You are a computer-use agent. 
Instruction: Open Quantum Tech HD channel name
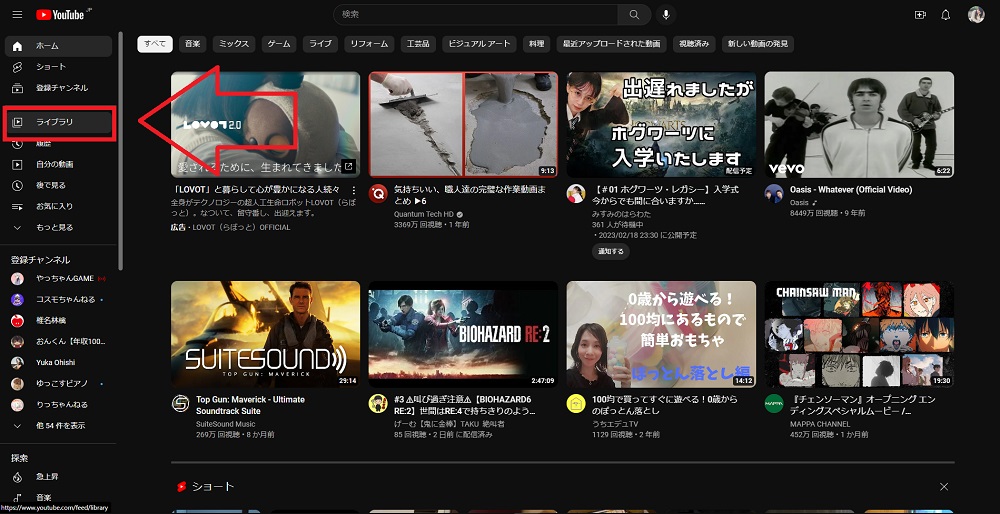(x=423, y=214)
